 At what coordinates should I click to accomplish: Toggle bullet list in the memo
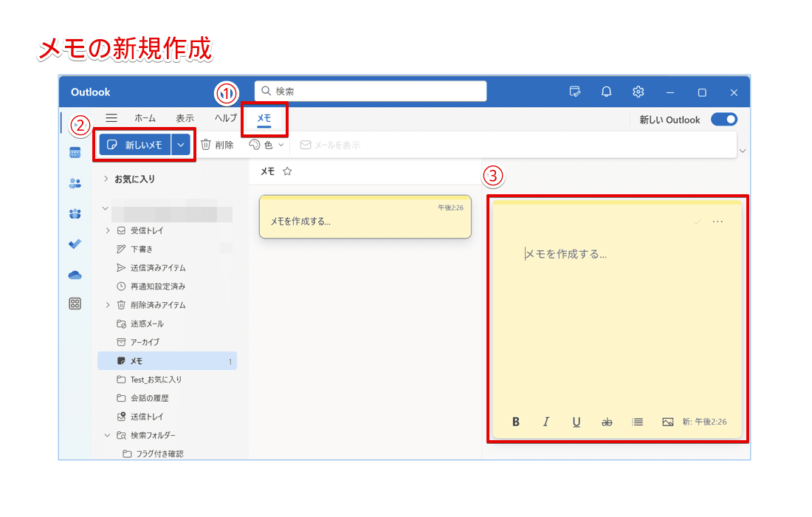(x=637, y=422)
